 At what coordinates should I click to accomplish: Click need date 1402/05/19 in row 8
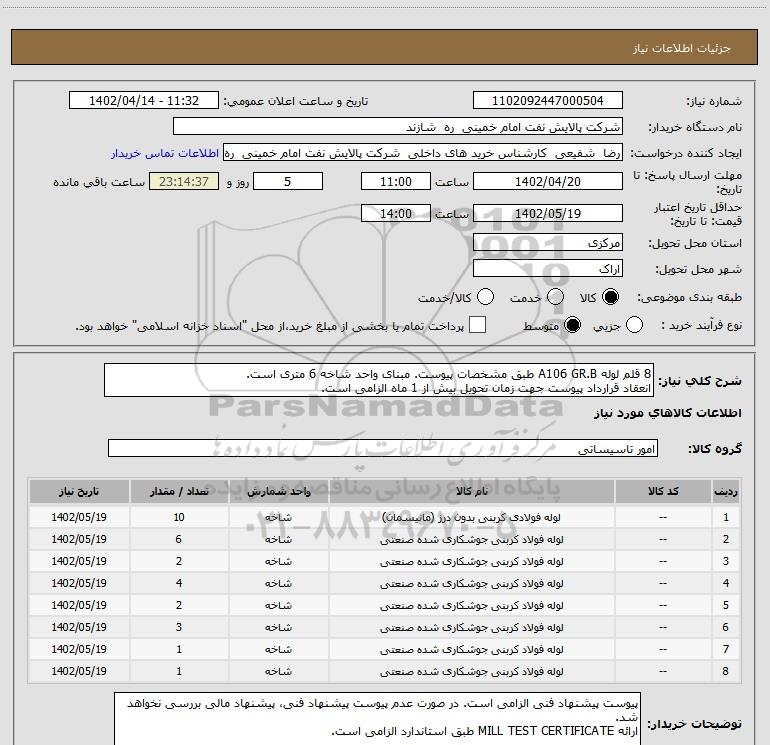[79, 671]
